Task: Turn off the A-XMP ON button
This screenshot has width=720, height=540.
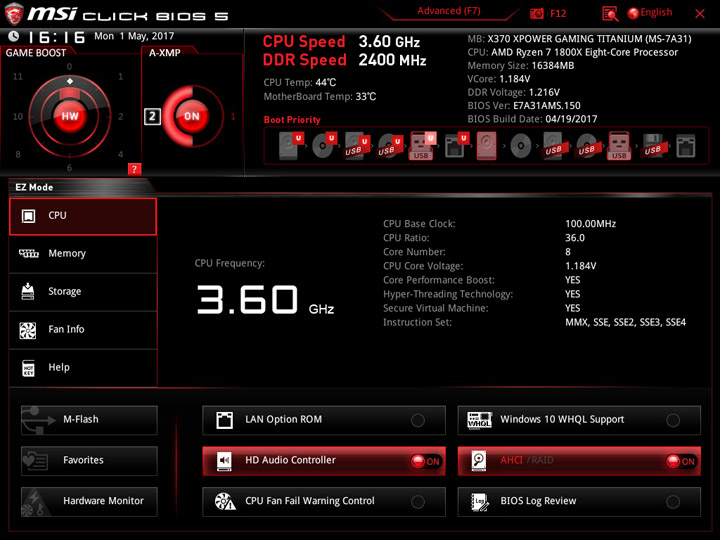Action: click(192, 116)
